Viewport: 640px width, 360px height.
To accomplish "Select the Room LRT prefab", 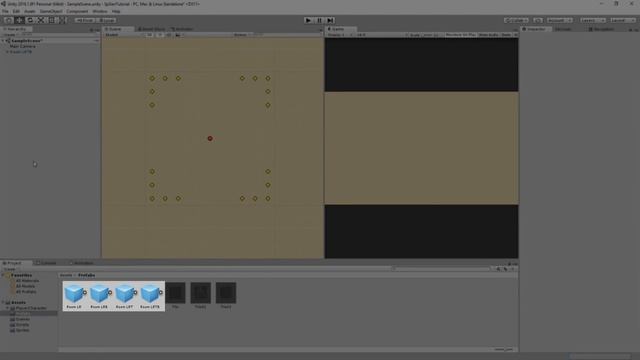I will click(x=124, y=296).
